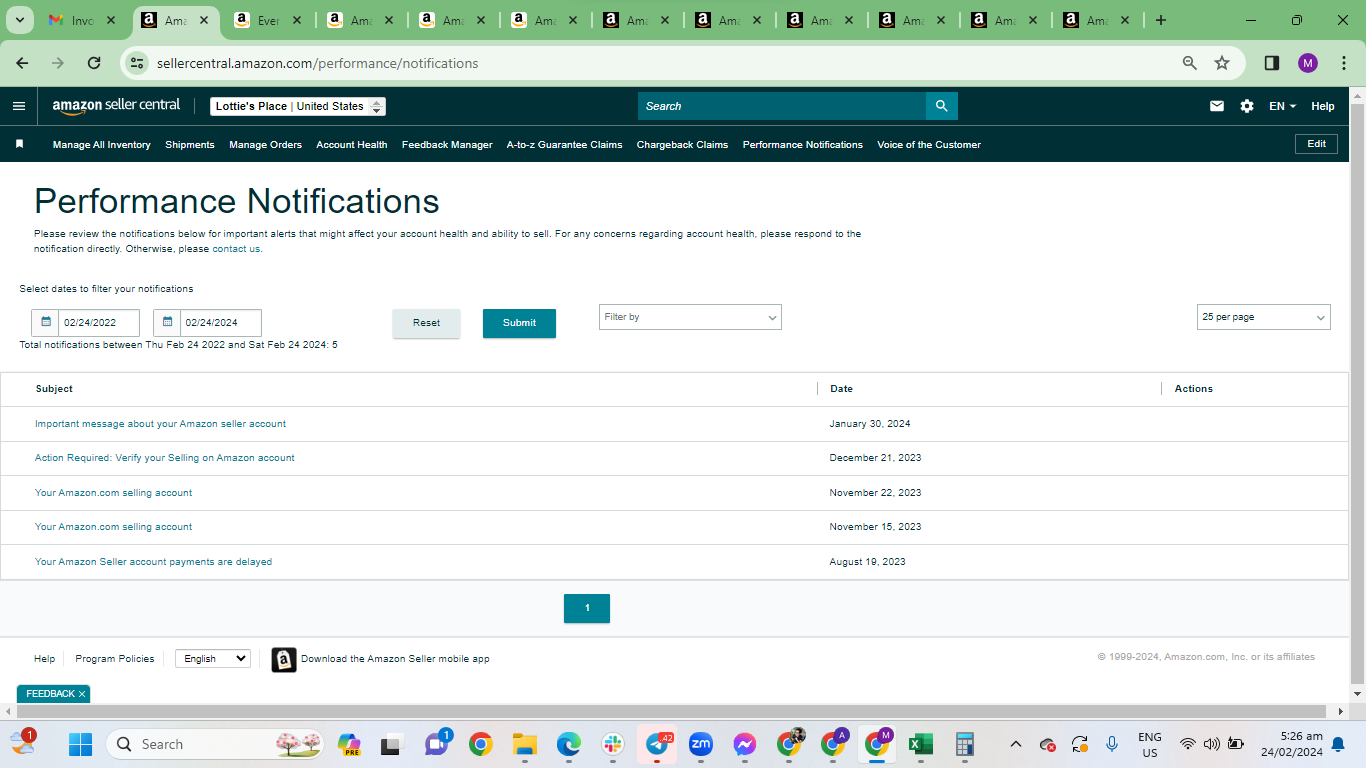Open the start date calendar icon
Viewport: 1366px width, 768px height.
[45, 322]
